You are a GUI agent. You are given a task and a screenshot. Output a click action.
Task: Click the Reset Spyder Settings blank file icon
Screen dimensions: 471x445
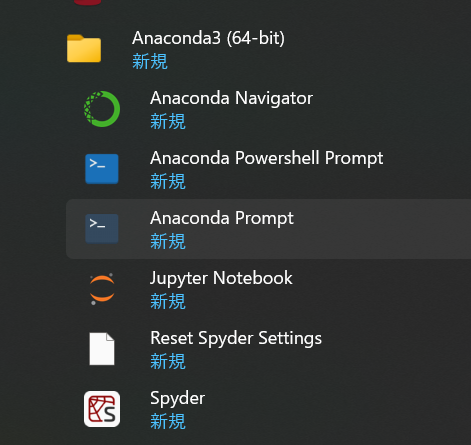[102, 349]
